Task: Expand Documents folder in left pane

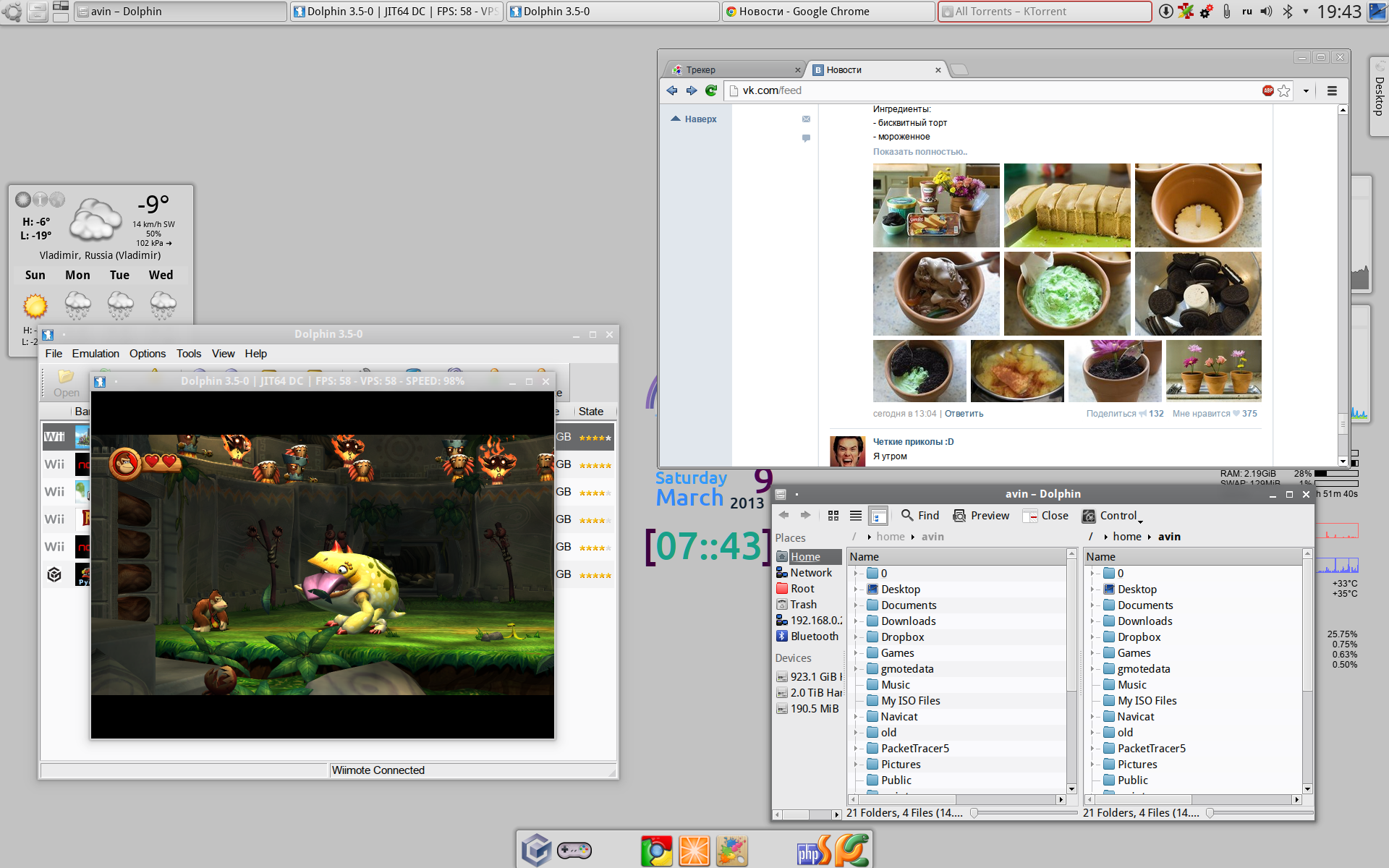Action: pos(856,605)
